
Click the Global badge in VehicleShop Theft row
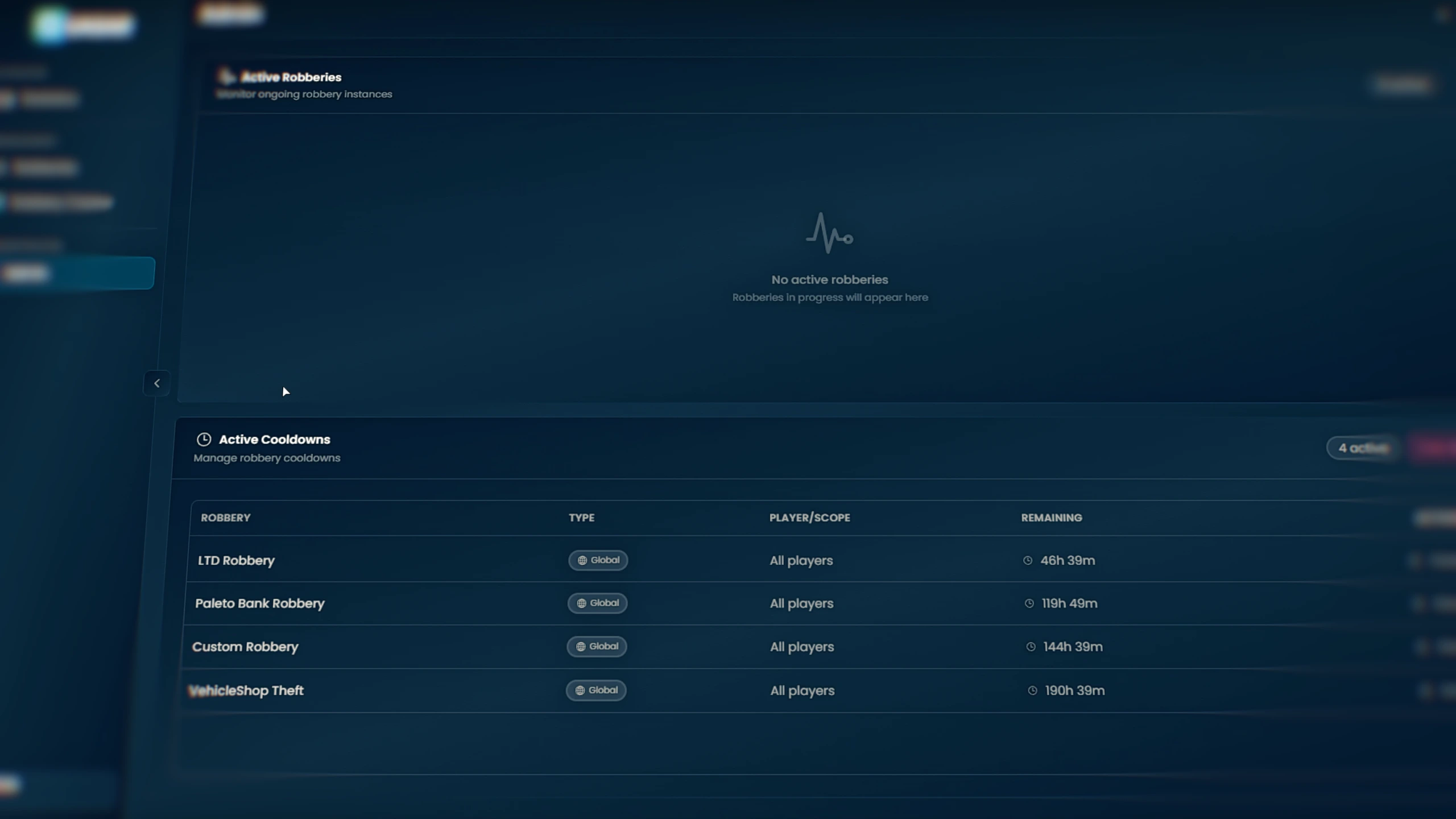pos(595,690)
